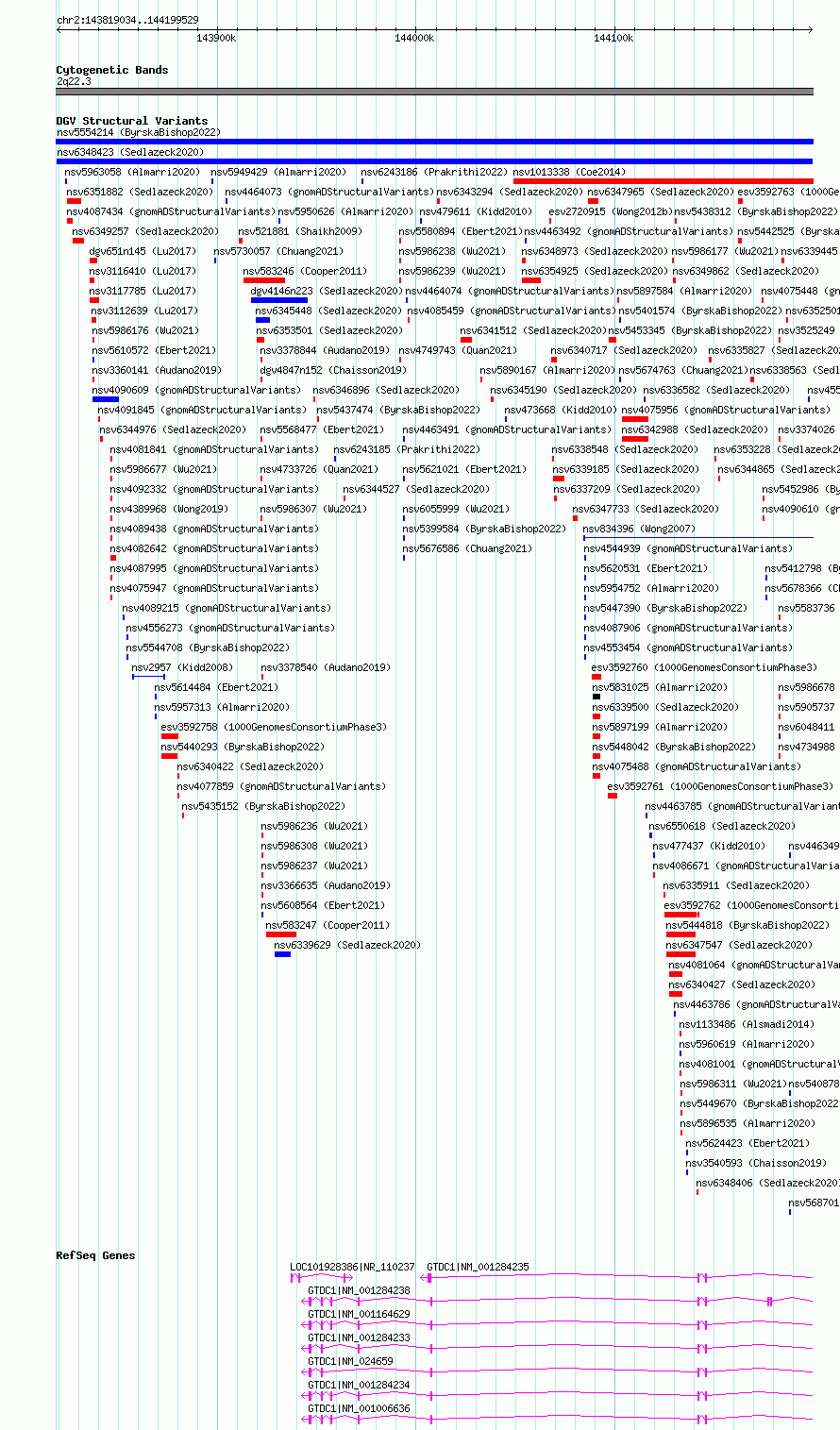Select nsv6243186 (Prakrithi2022) label

click(434, 172)
